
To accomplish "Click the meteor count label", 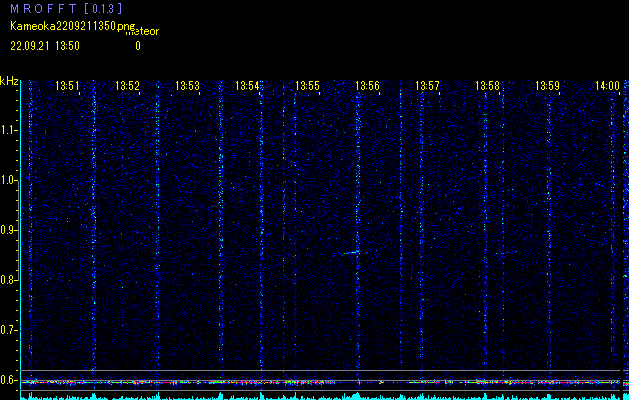I will tap(143, 31).
